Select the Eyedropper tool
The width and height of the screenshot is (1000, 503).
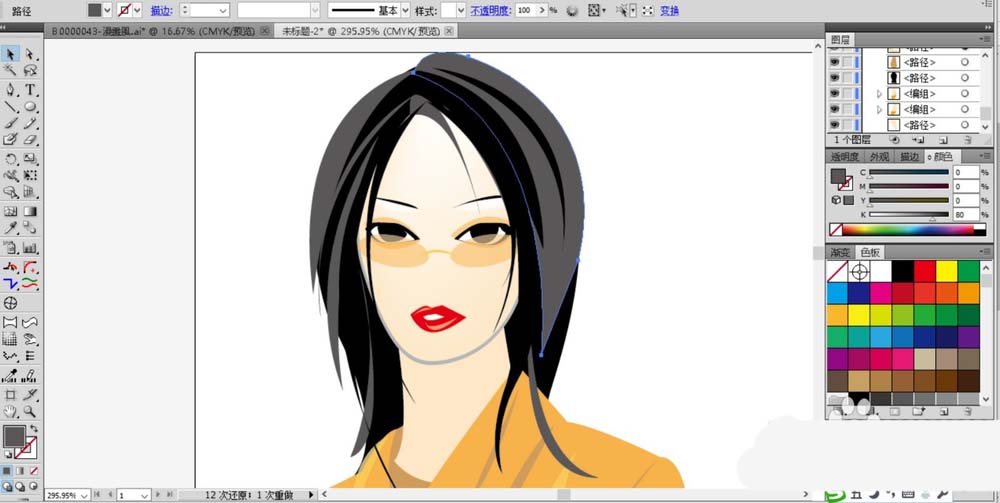[11, 228]
